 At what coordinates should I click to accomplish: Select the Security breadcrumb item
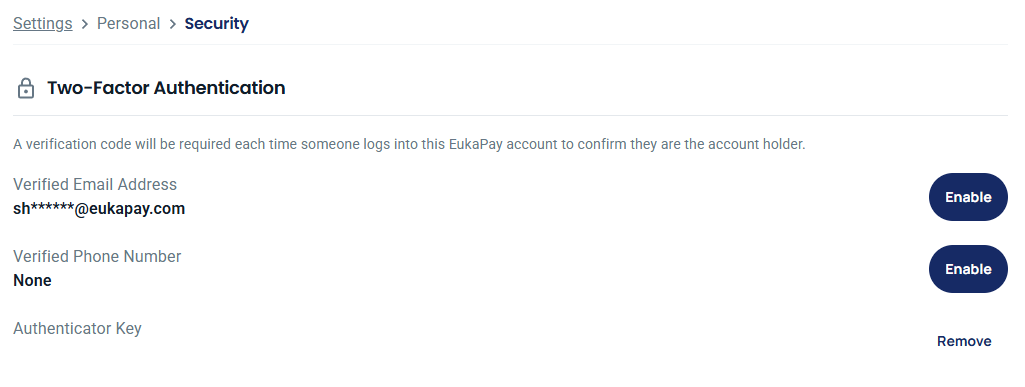pyautogui.click(x=216, y=24)
